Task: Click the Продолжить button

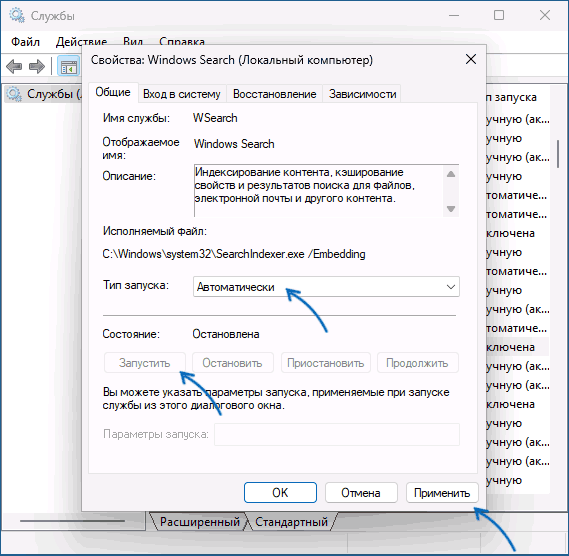Action: (417, 363)
